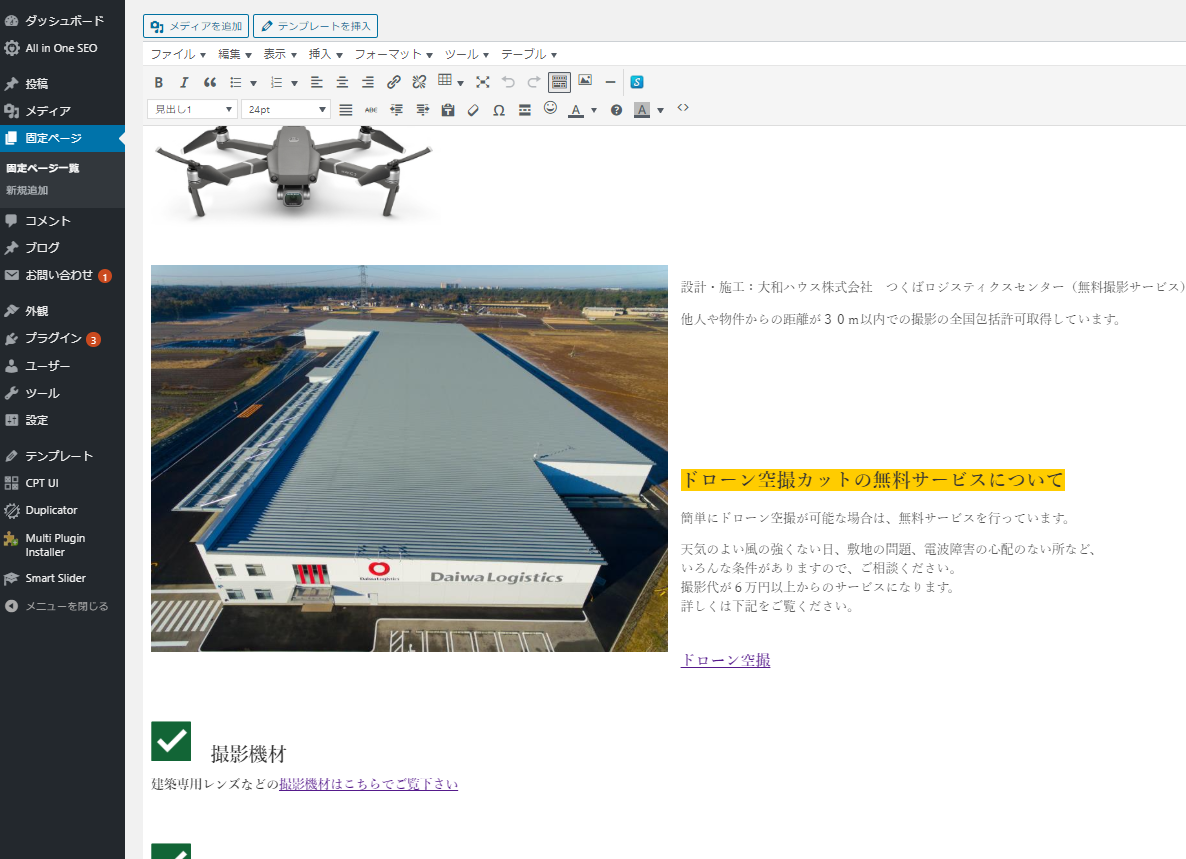Open the emoticon picker
Viewport: 1186px width, 859px height.
click(551, 108)
